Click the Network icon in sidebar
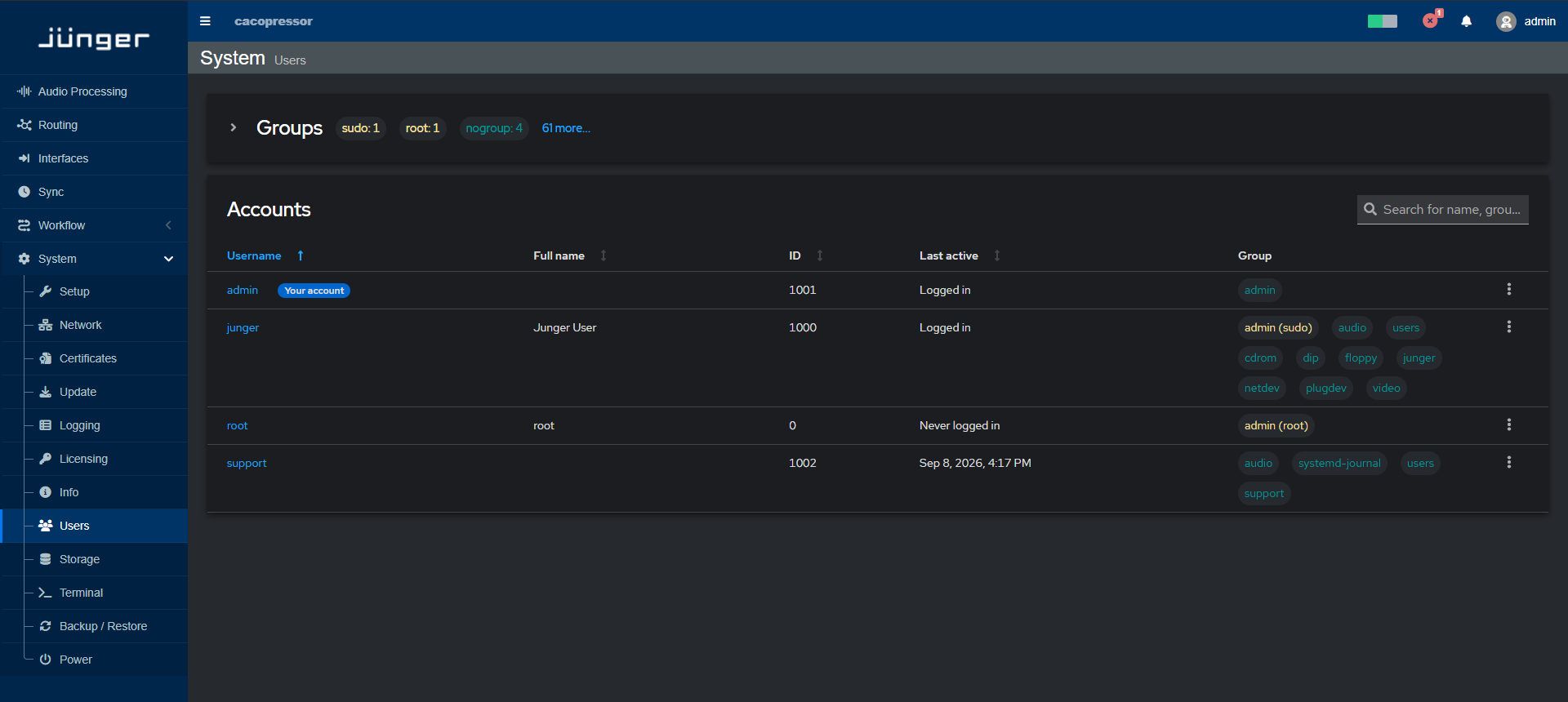This screenshot has height=702, width=1568. coord(46,325)
